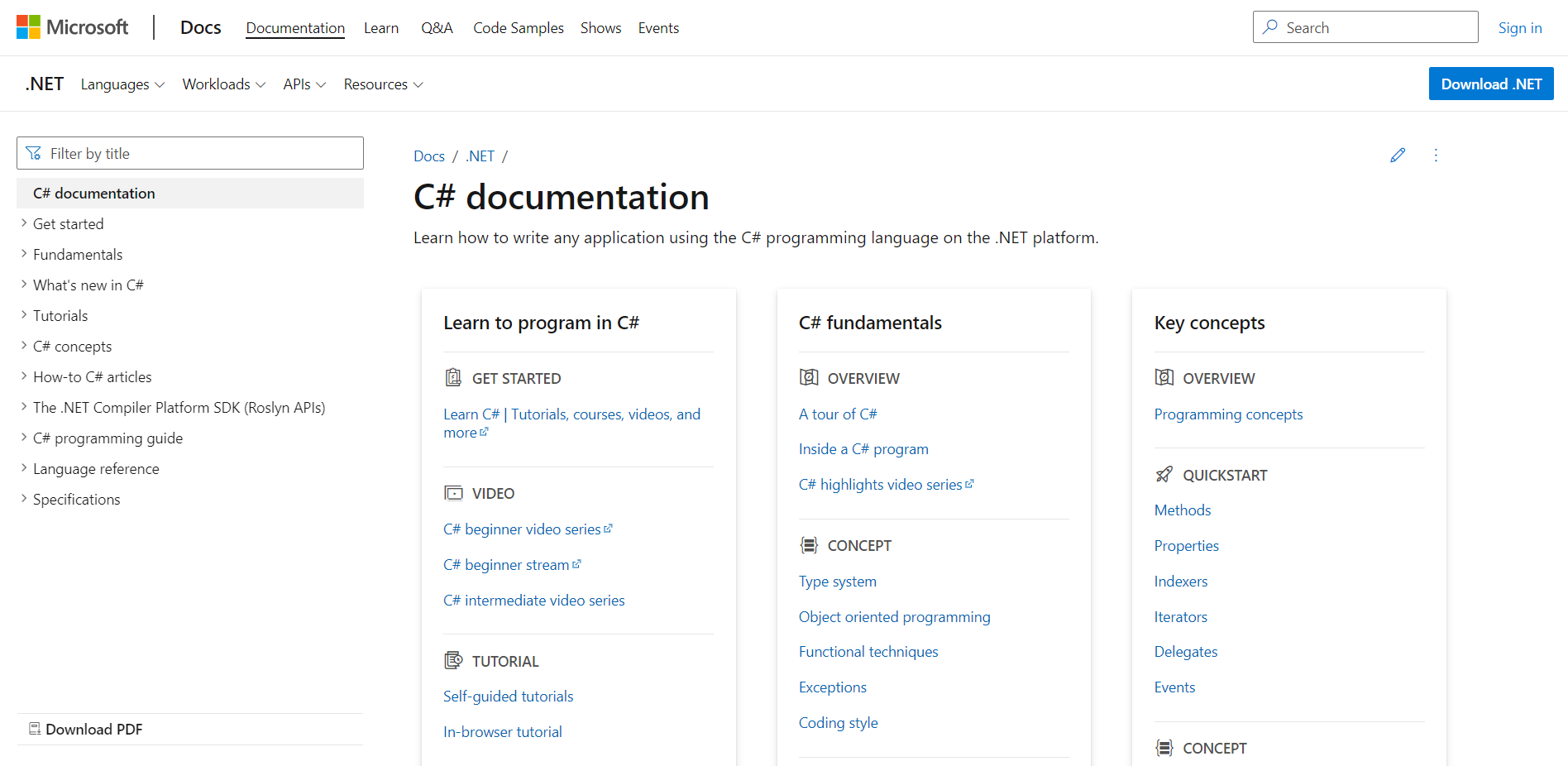This screenshot has height=766, width=1568.
Task: Open Inside a C# program link
Action: click(863, 448)
